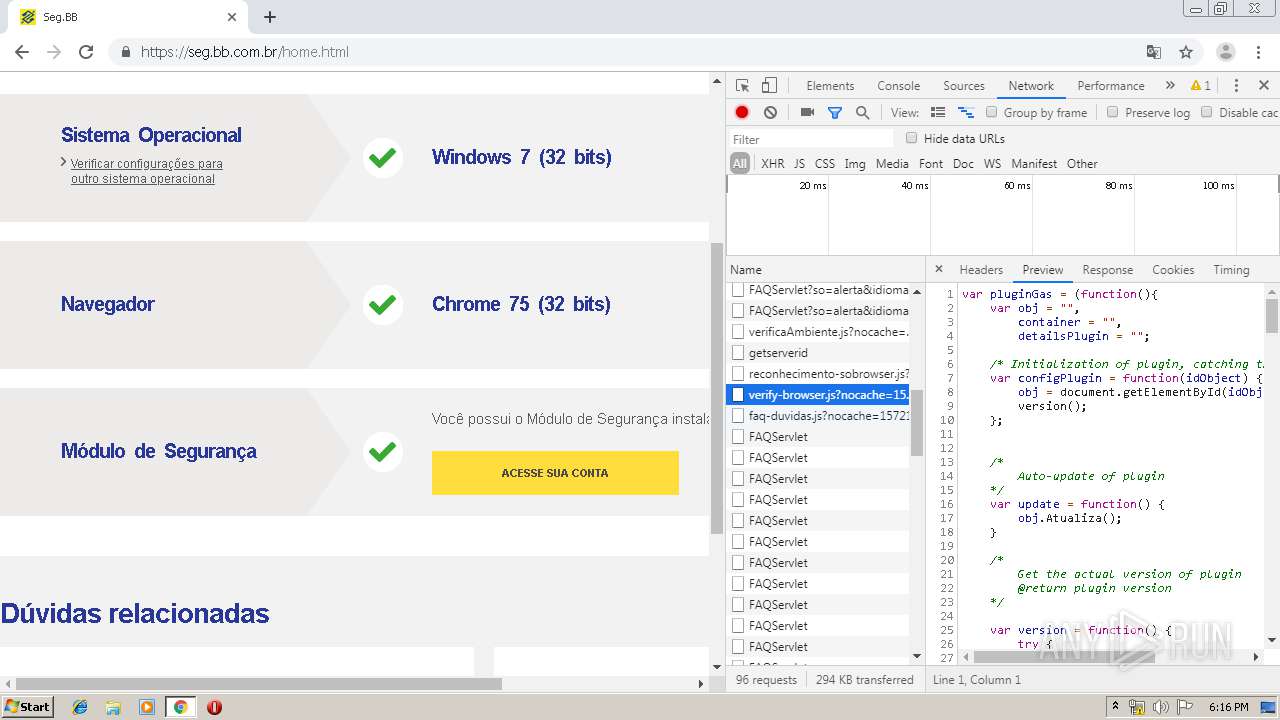Open a new browser tab
The width and height of the screenshot is (1280, 720).
pyautogui.click(x=270, y=17)
